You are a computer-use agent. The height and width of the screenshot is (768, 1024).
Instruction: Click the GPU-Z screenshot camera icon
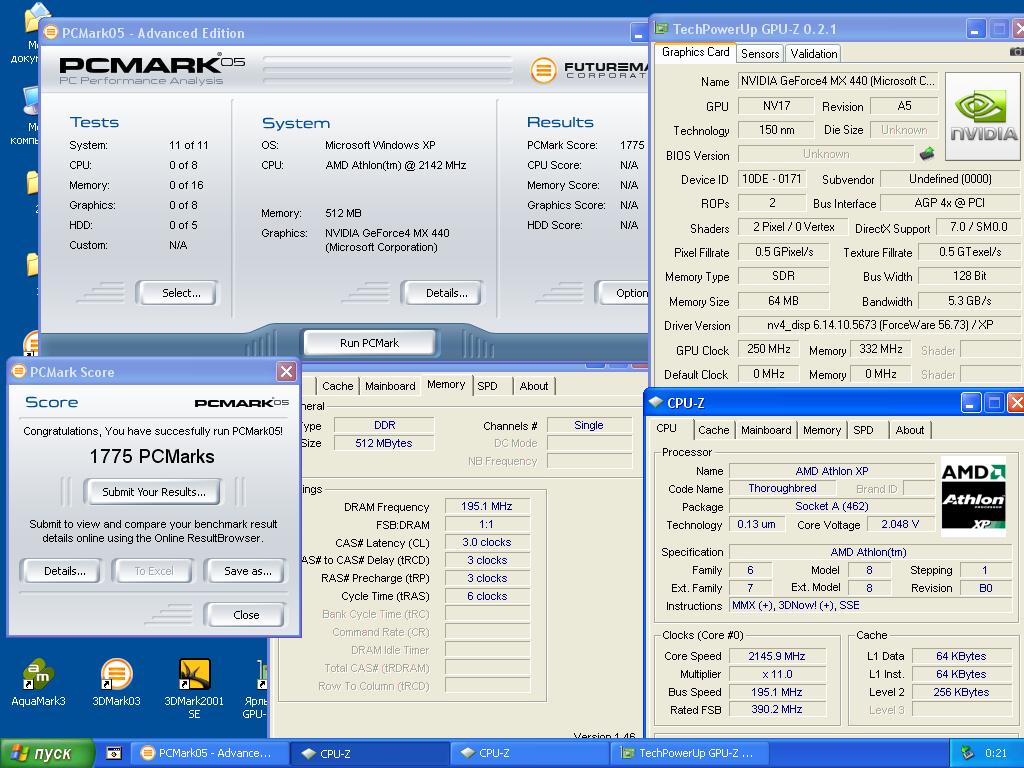[x=1017, y=51]
